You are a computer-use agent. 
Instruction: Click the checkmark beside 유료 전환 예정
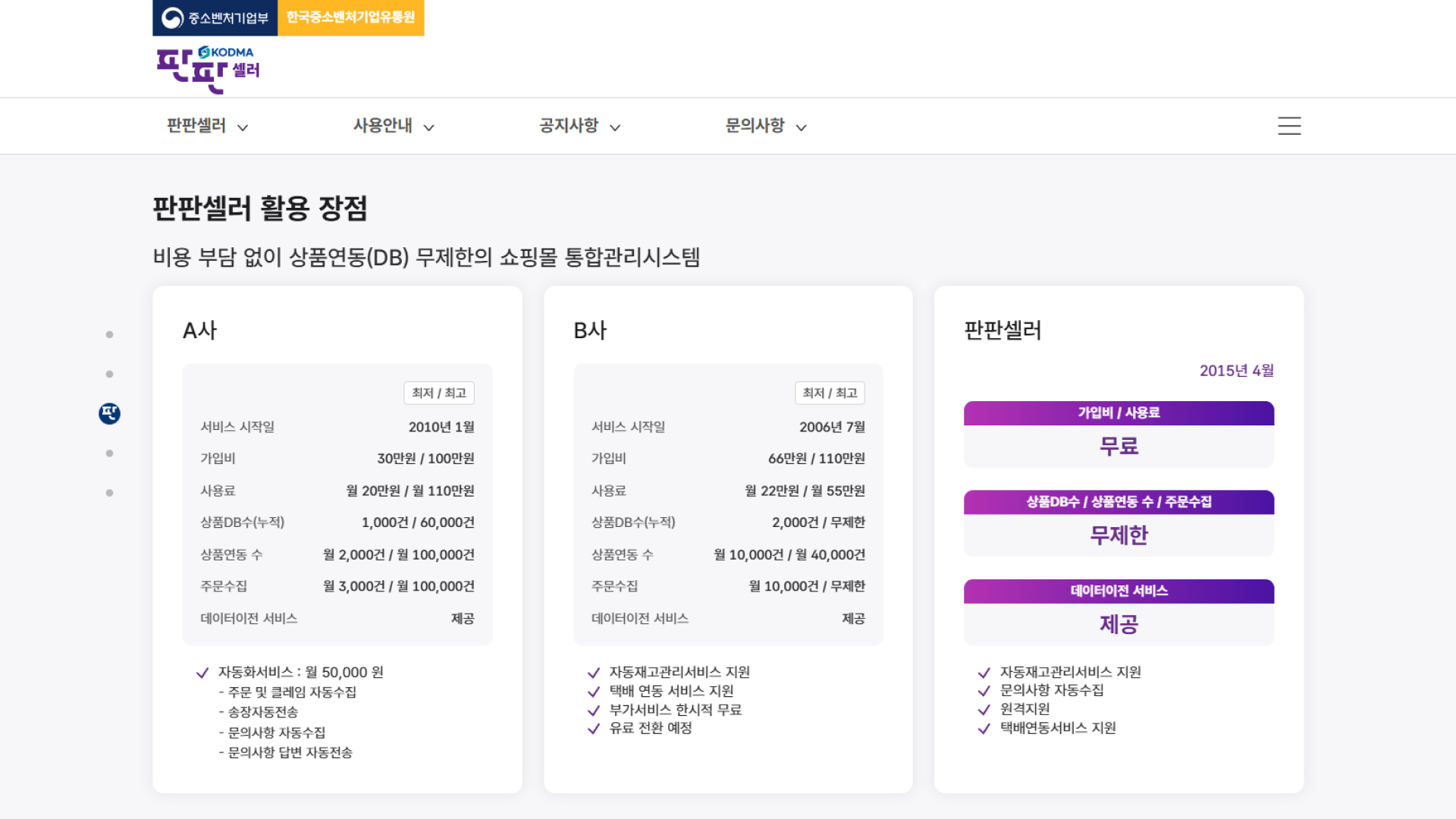(594, 729)
